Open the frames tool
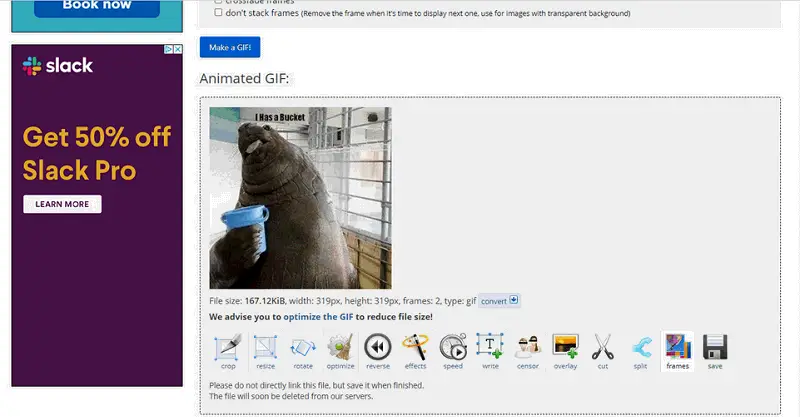The height and width of the screenshot is (417, 800). pos(678,352)
